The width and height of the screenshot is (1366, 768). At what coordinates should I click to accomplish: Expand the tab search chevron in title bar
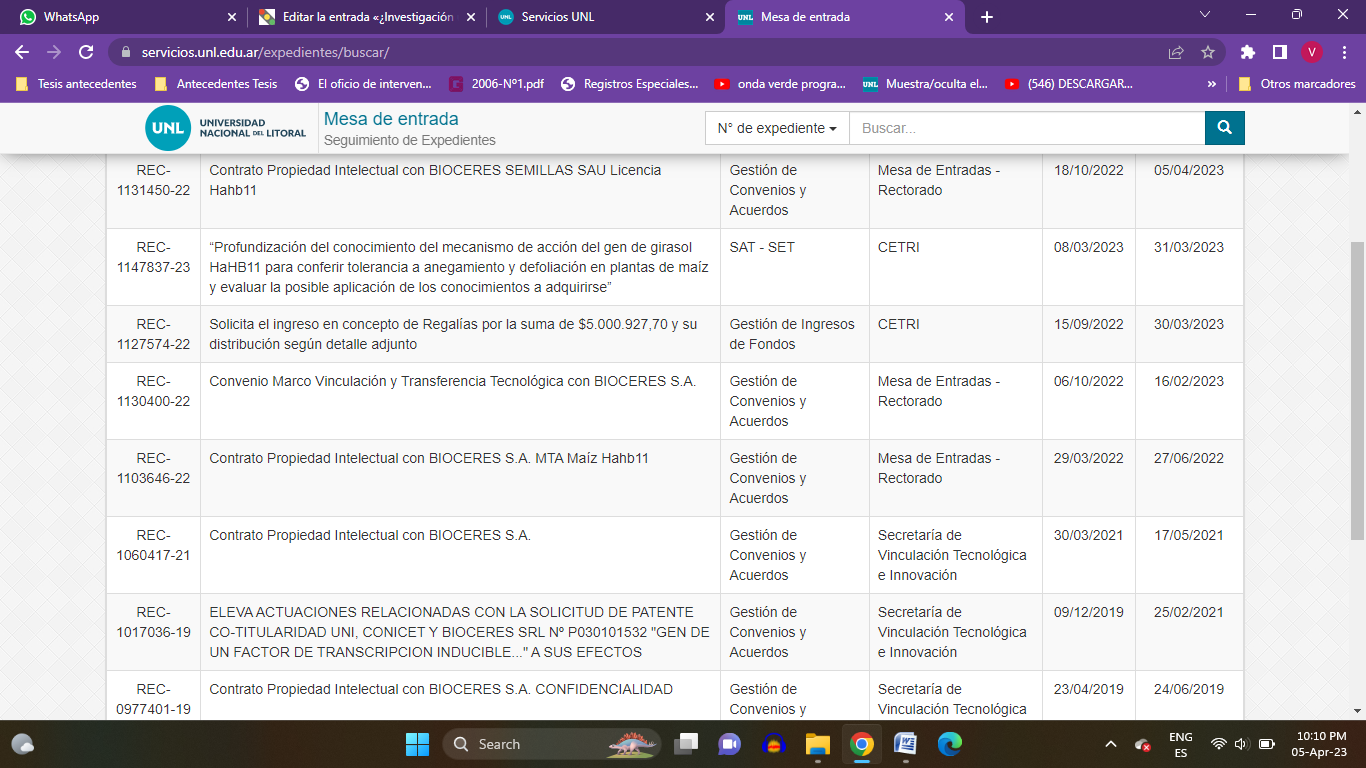1204,15
